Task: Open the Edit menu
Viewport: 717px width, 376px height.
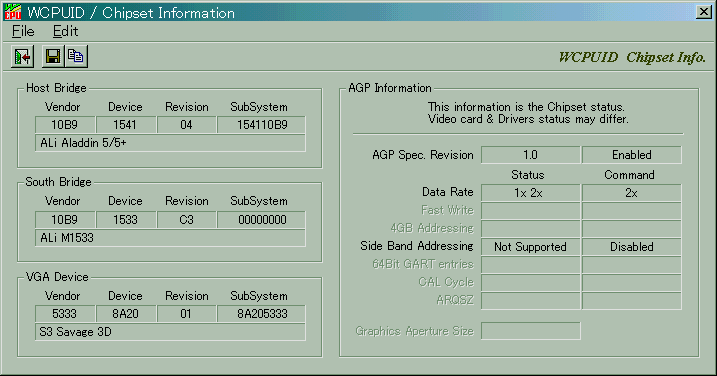Action: point(65,31)
